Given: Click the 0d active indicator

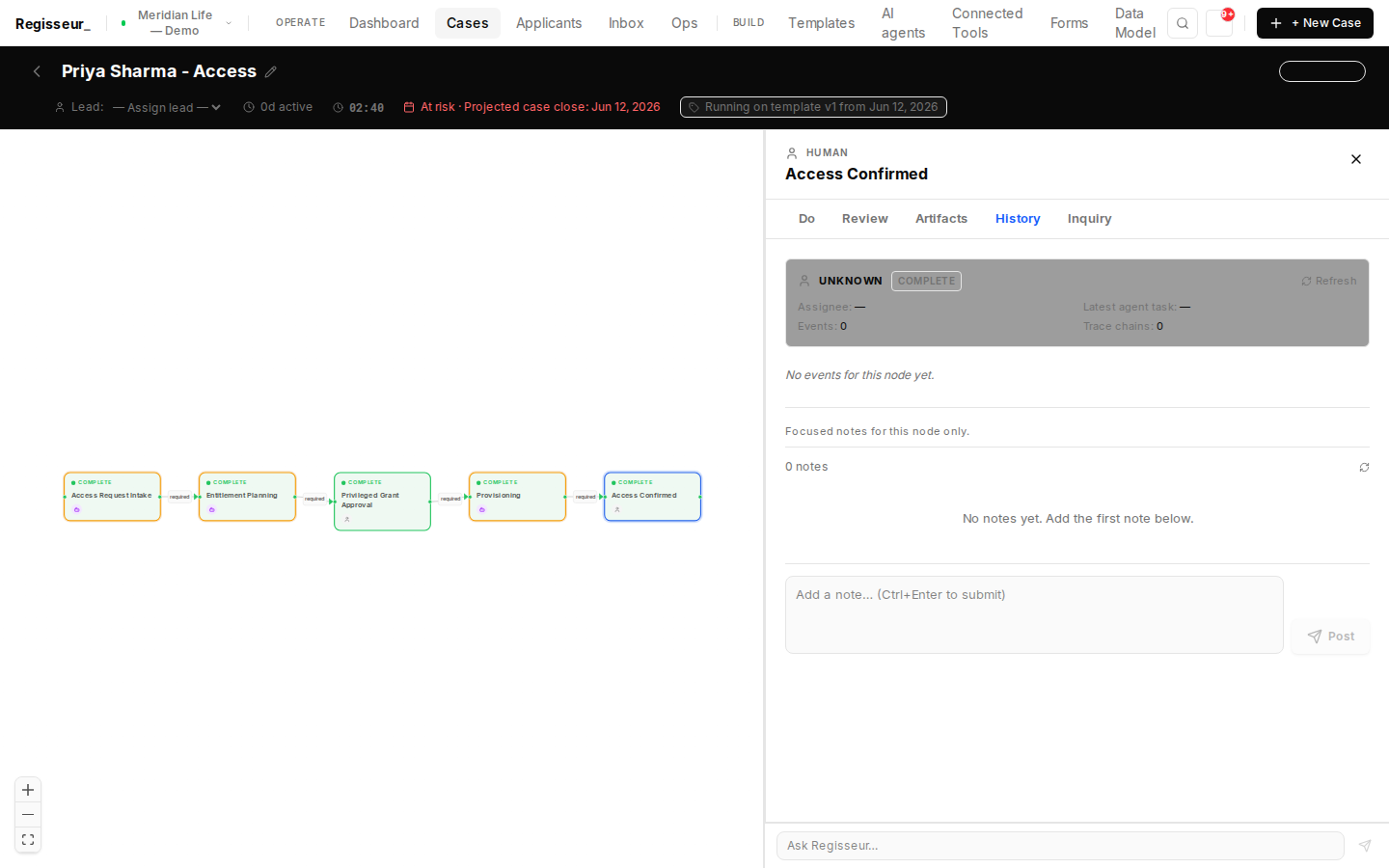Looking at the screenshot, I should click(x=278, y=107).
